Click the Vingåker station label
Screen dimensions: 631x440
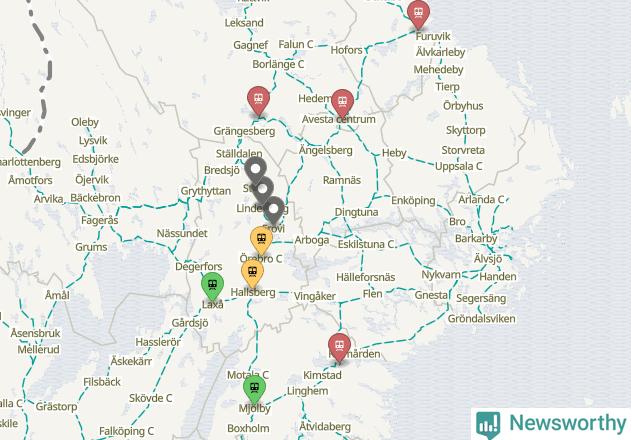[315, 296]
